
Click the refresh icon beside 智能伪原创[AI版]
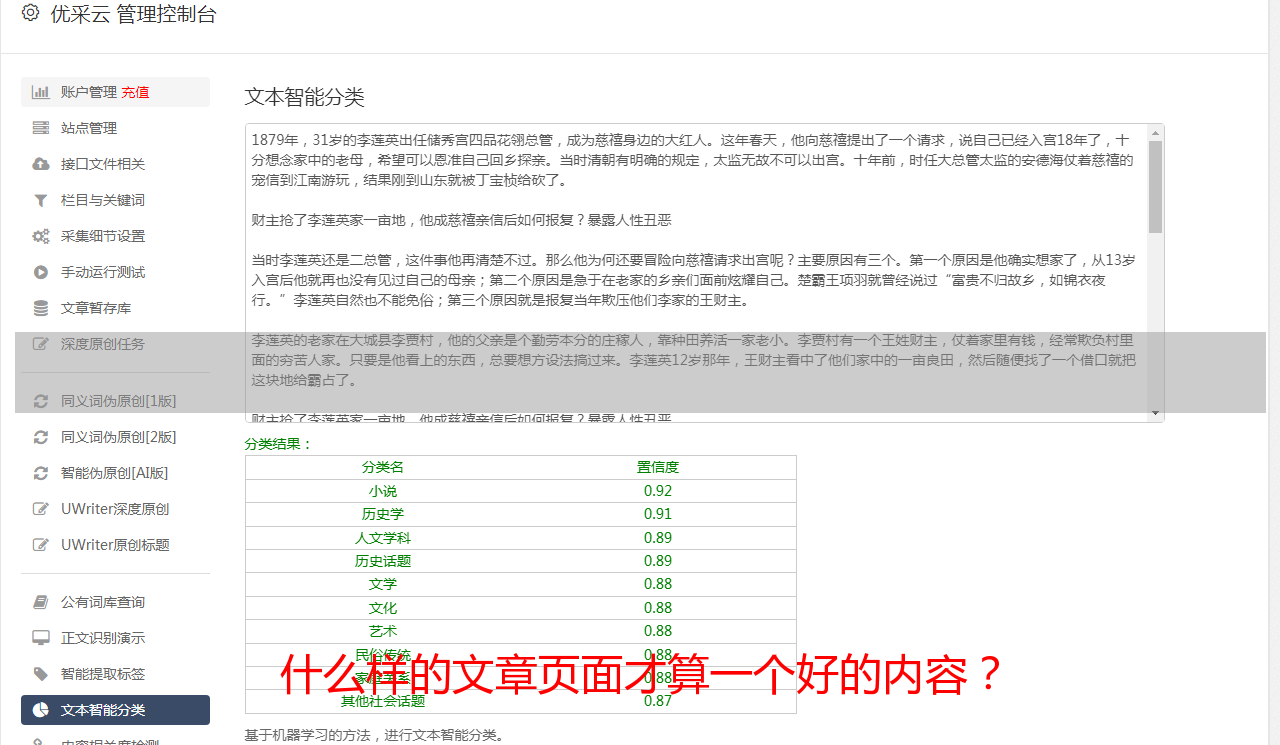[41, 473]
